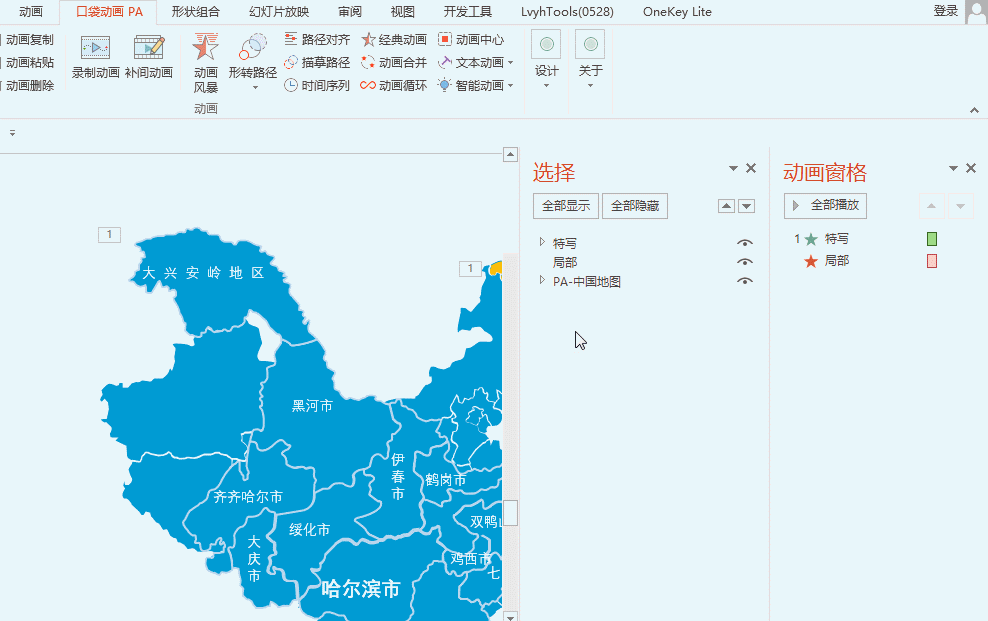988x621 pixels.
Task: Click the 全部隐藏 (hide all) button
Action: [x=637, y=205]
